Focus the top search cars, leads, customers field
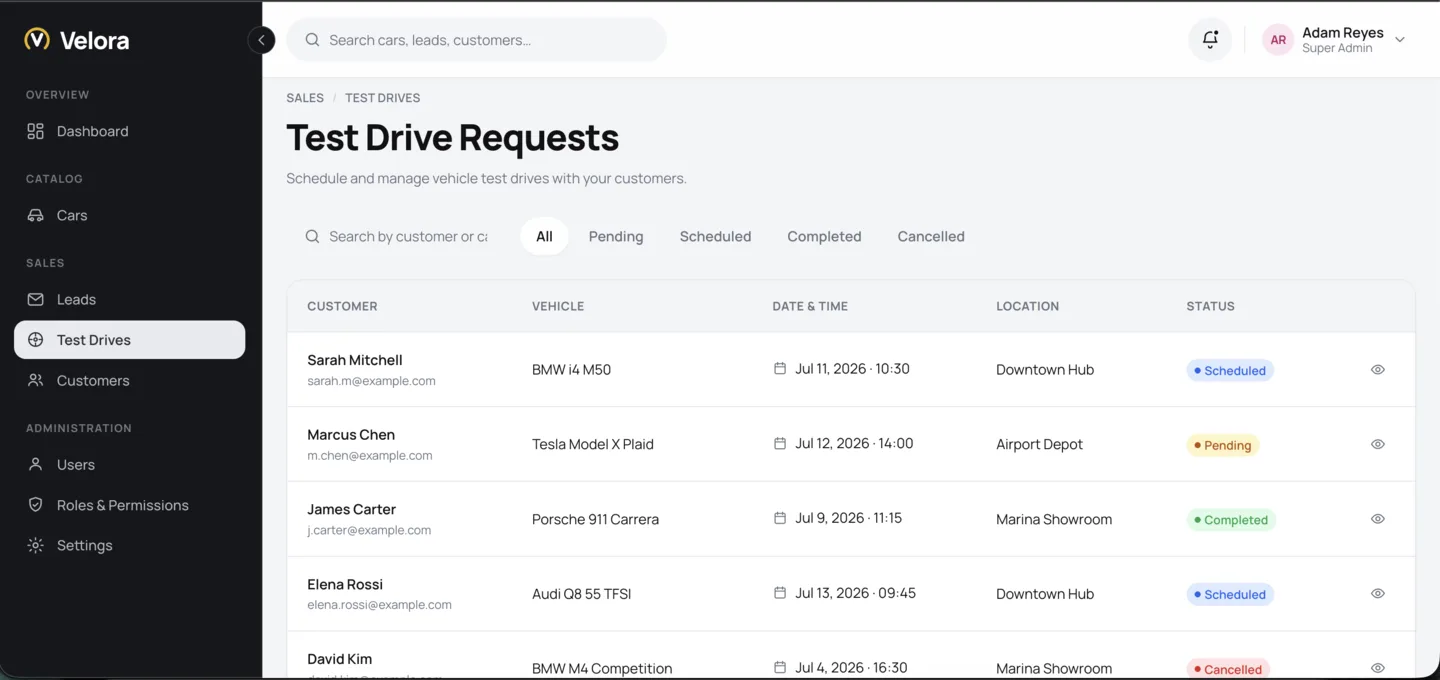 [476, 40]
